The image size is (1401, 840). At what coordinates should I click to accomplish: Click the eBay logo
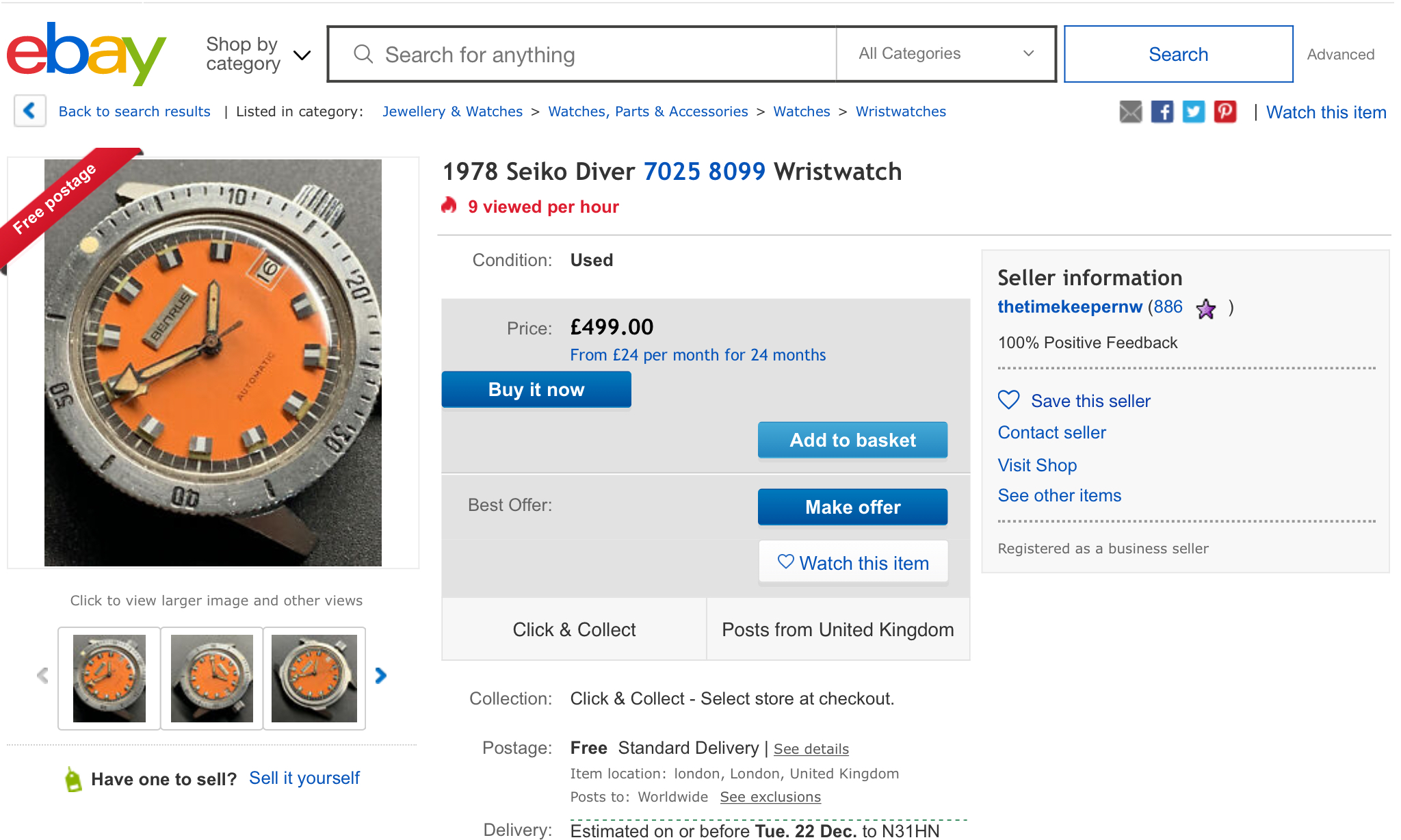[86, 53]
